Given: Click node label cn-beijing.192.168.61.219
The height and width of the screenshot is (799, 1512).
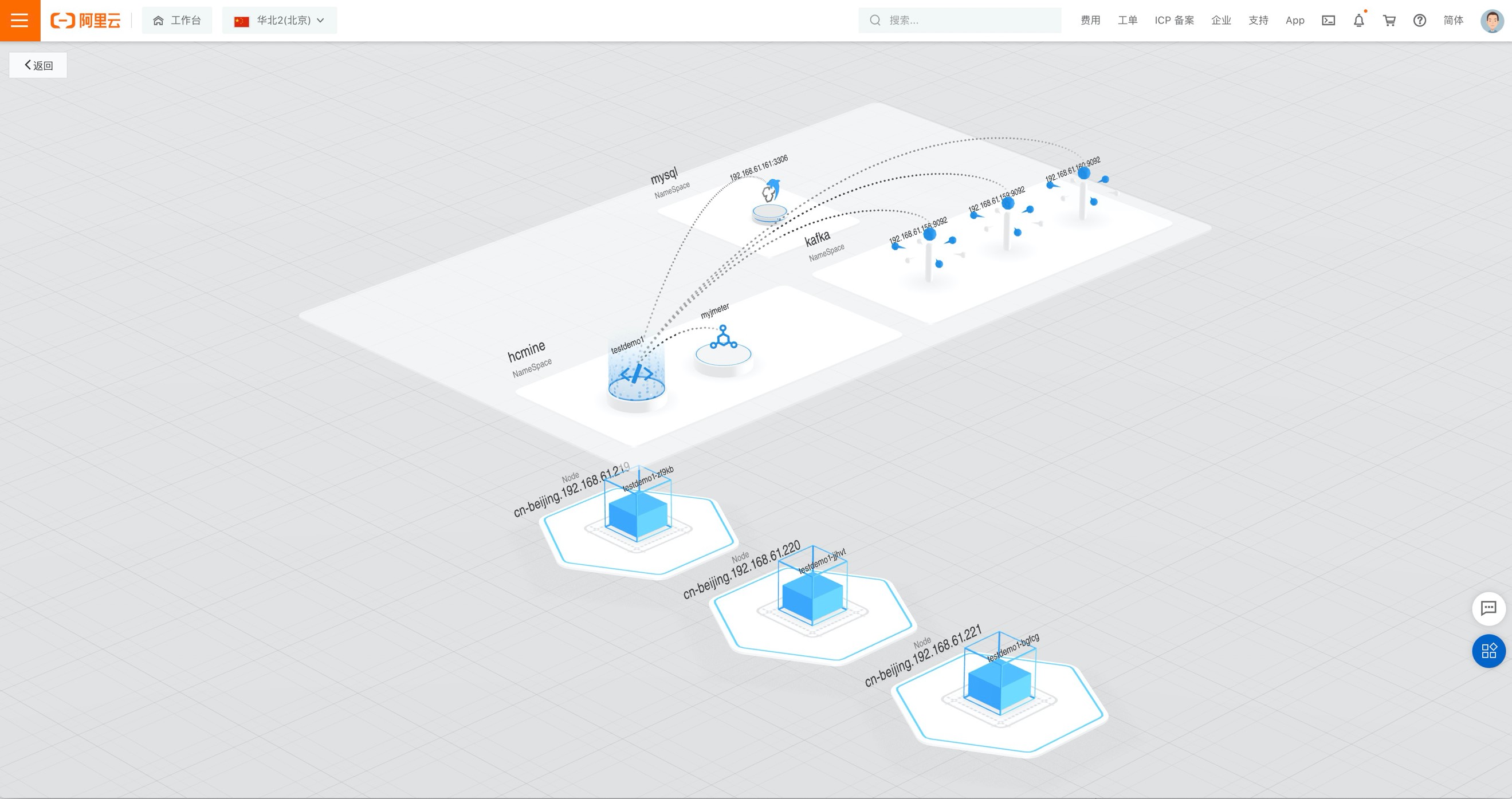Looking at the screenshot, I should (x=572, y=491).
